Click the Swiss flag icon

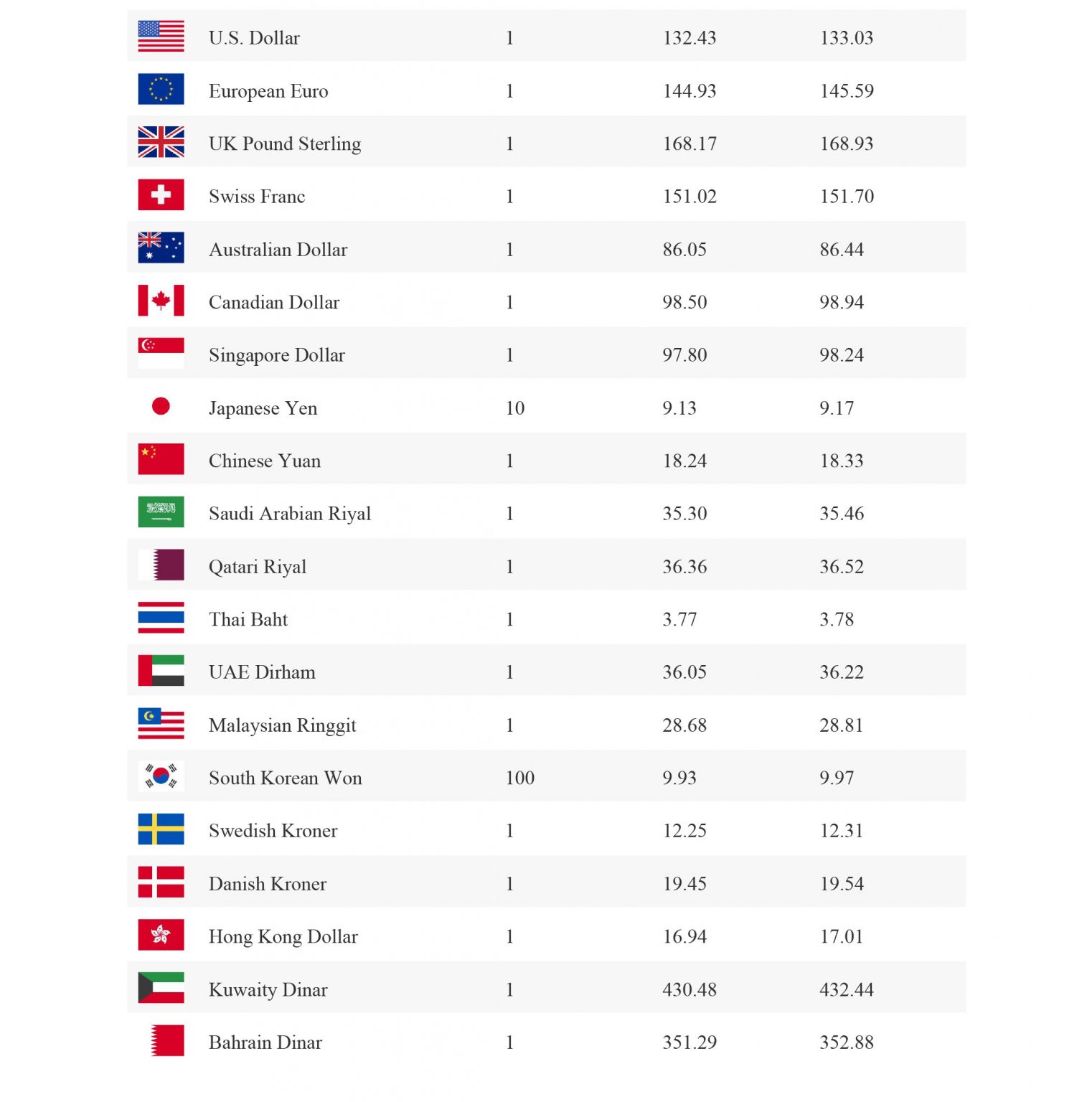tap(161, 195)
